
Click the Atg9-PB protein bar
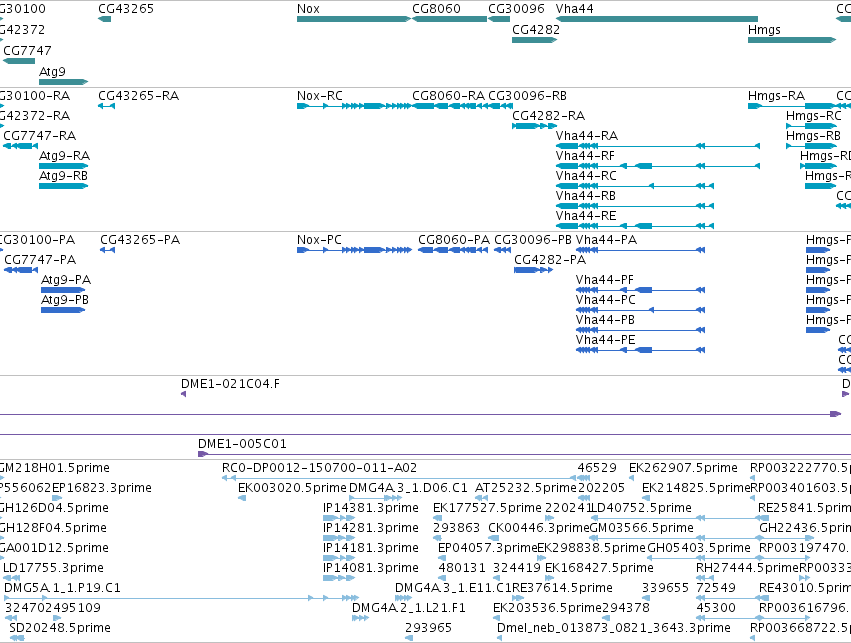(63, 310)
